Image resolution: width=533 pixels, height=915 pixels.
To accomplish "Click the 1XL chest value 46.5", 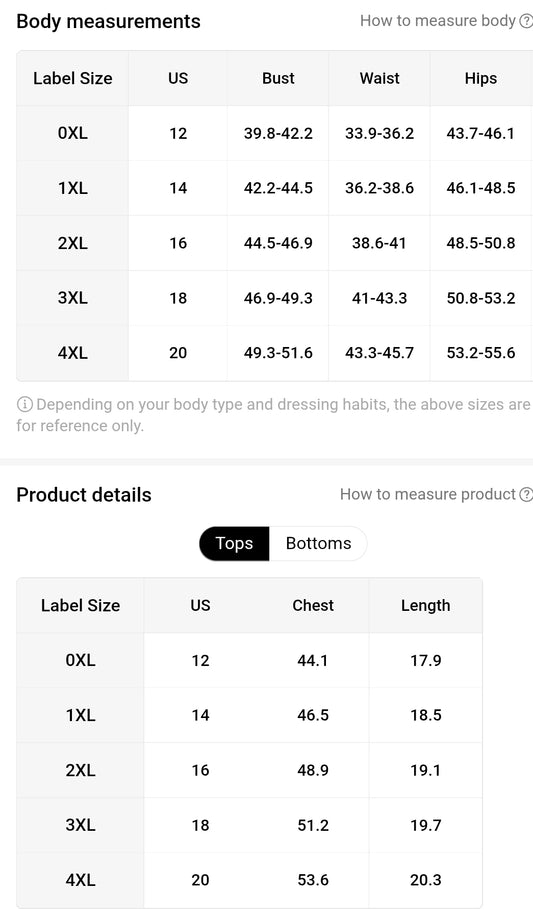I will [313, 715].
